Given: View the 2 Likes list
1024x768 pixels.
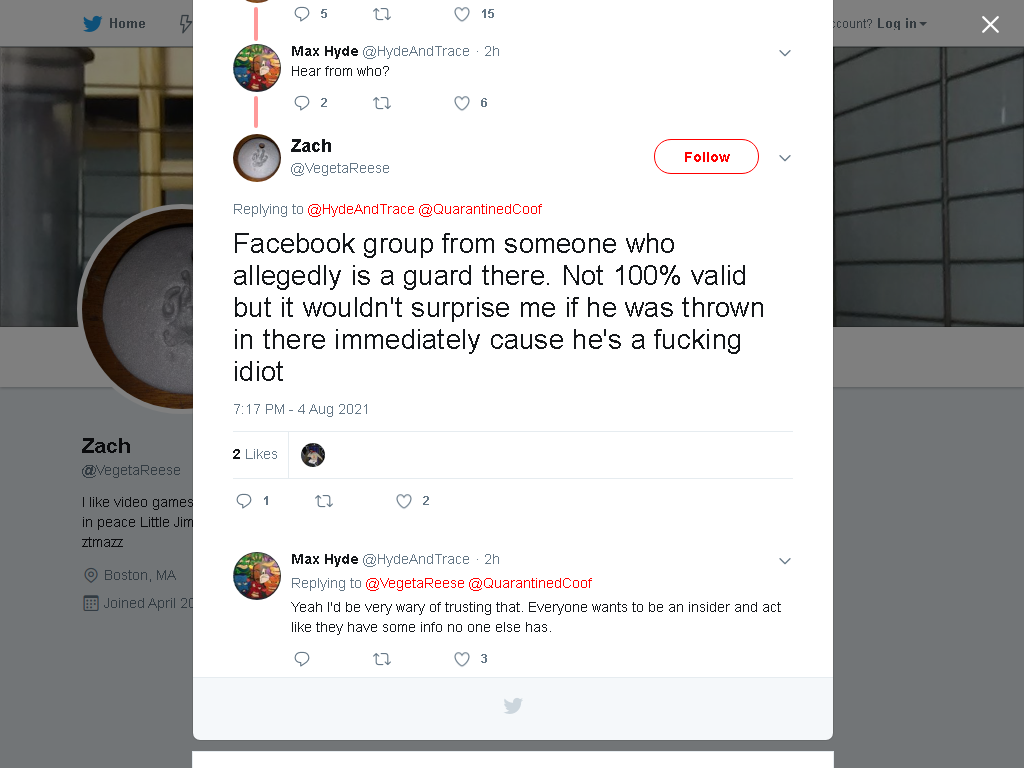Looking at the screenshot, I should [255, 454].
